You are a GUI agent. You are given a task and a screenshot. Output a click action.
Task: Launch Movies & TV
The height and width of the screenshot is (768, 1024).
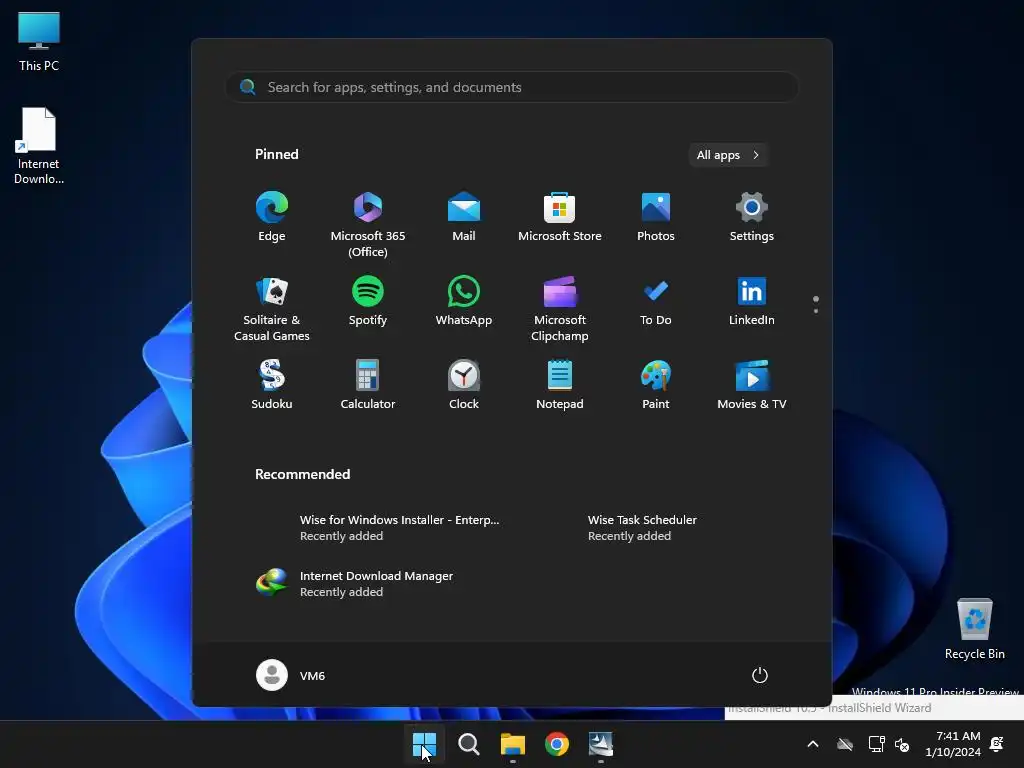click(x=752, y=385)
